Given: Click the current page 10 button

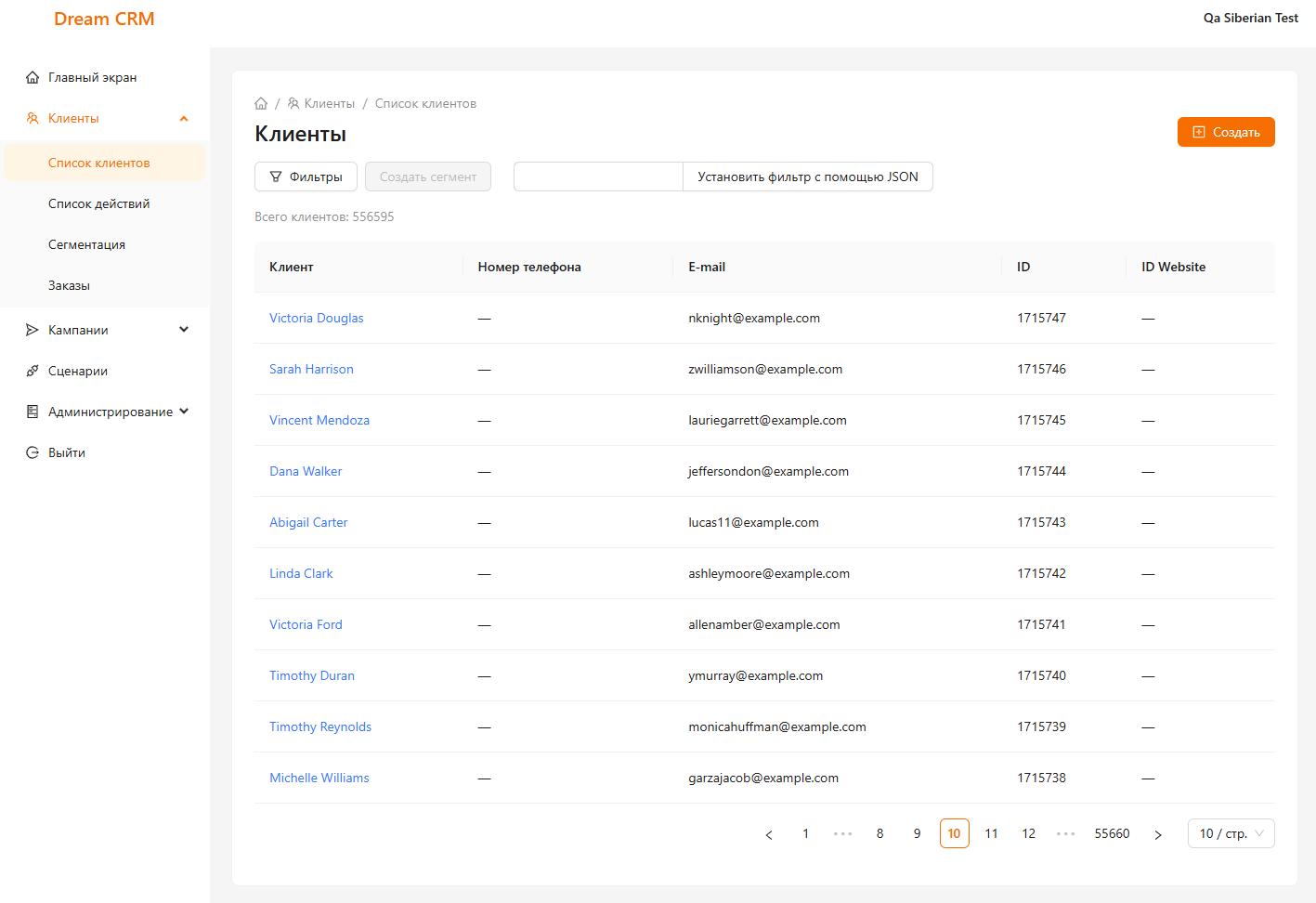Looking at the screenshot, I should point(955,833).
